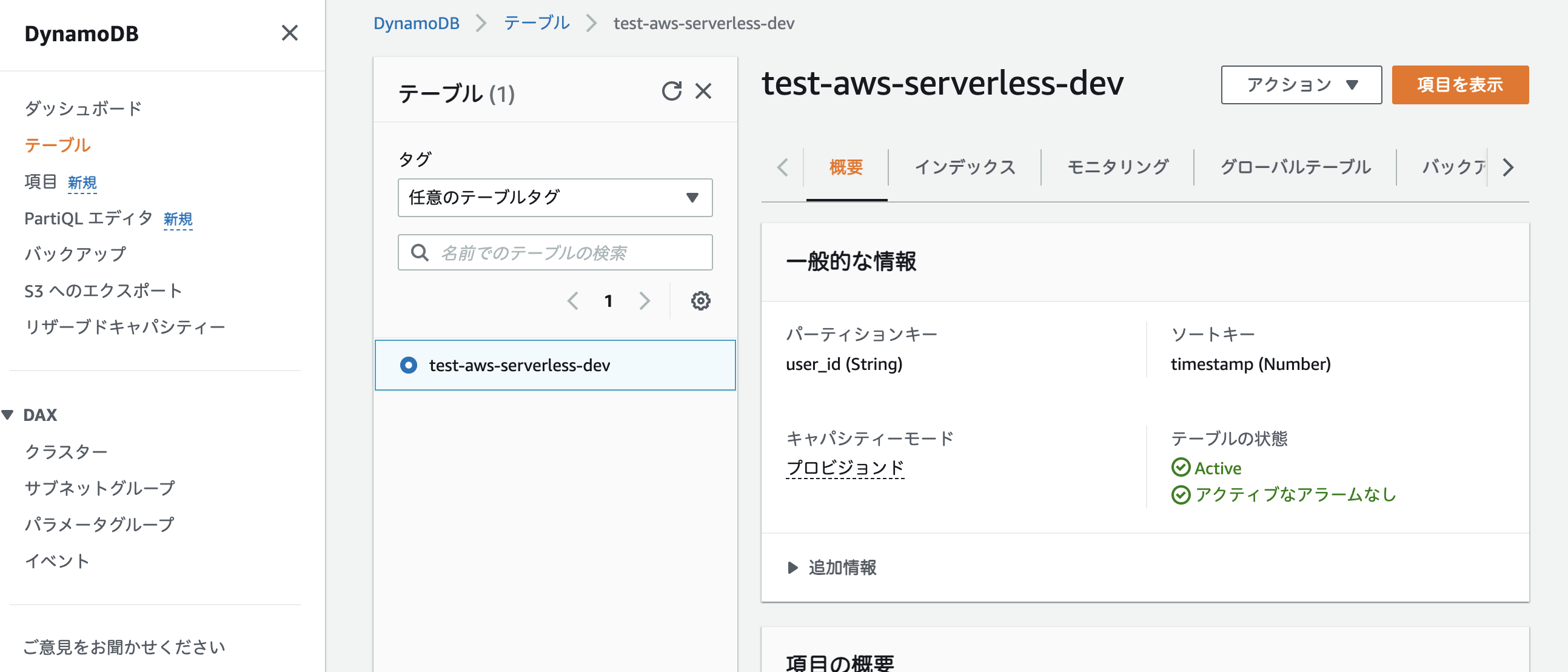Go to next page of tables
The width and height of the screenshot is (1568, 672).
(645, 301)
